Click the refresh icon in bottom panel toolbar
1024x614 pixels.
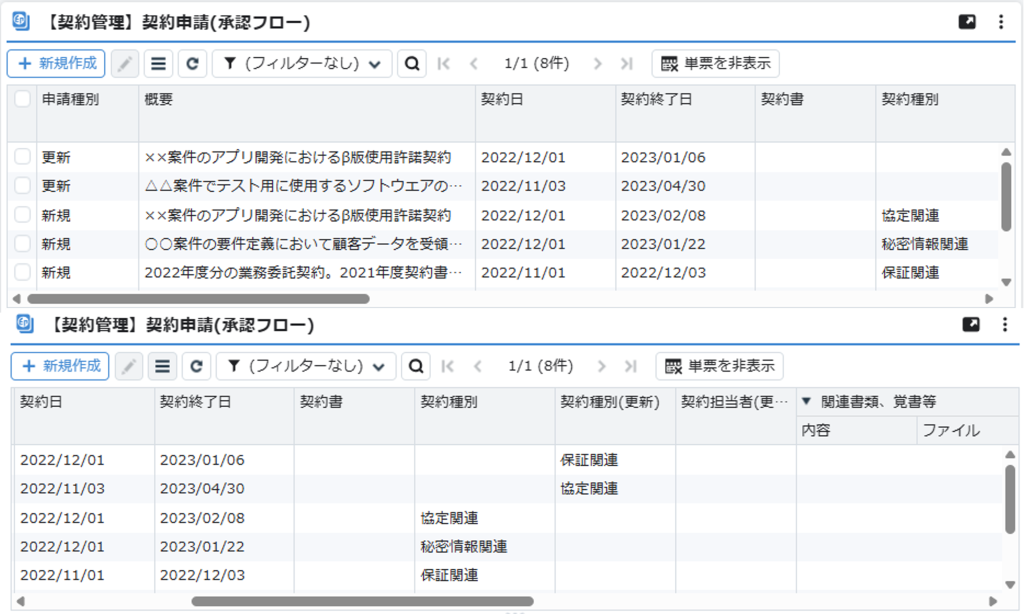(x=197, y=367)
